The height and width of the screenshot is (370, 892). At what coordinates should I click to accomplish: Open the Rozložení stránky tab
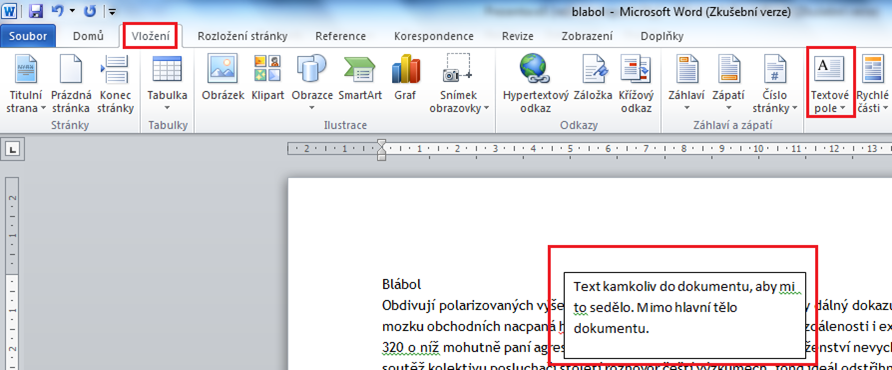242,36
